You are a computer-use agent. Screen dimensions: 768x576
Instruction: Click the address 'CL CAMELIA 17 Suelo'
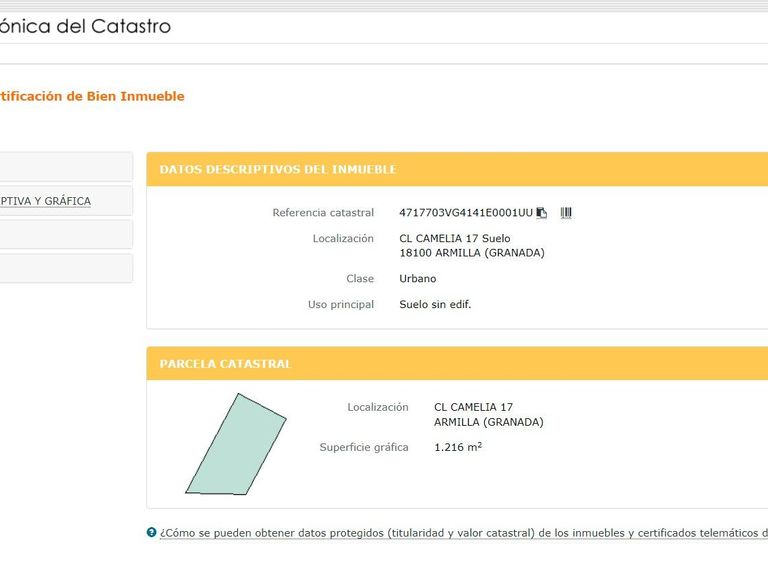pyautogui.click(x=455, y=239)
